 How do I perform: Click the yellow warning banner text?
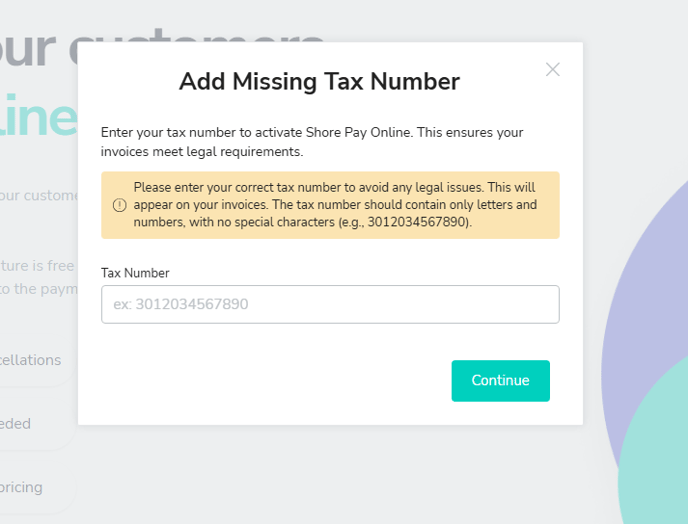tap(335, 205)
